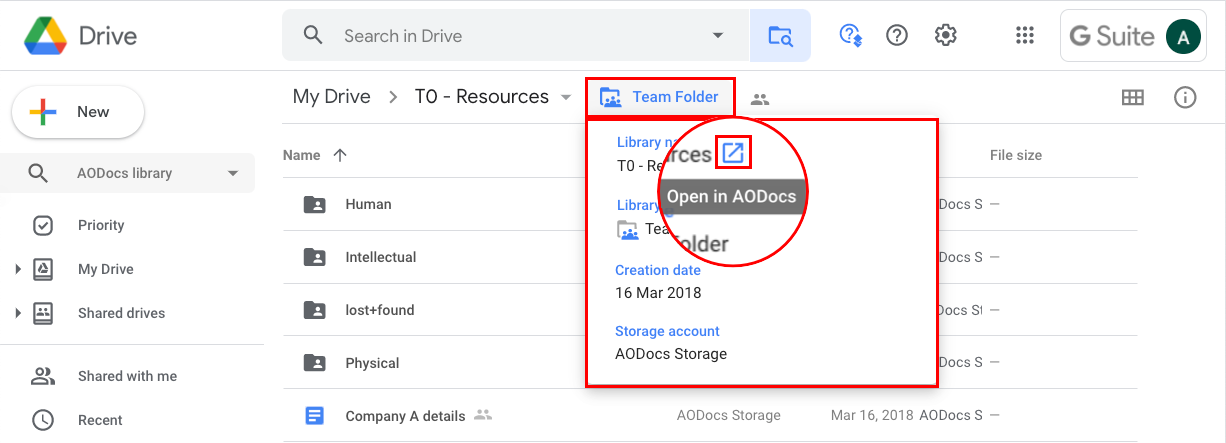
Task: Click the AODocs support icon
Action: tap(850, 36)
